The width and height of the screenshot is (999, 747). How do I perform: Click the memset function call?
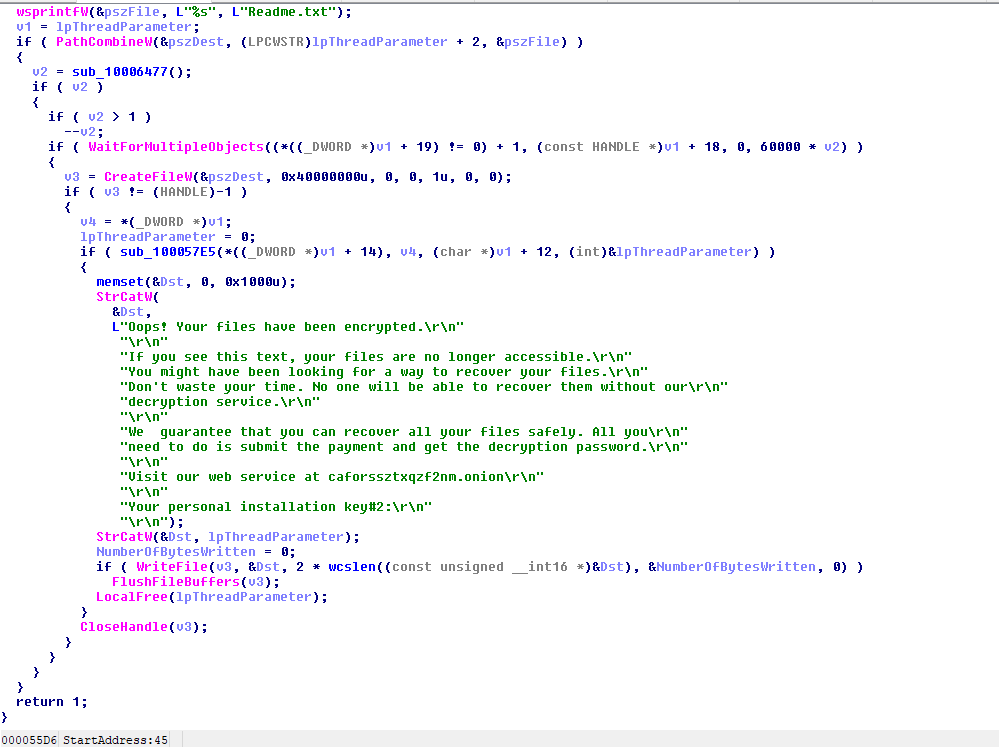point(120,282)
